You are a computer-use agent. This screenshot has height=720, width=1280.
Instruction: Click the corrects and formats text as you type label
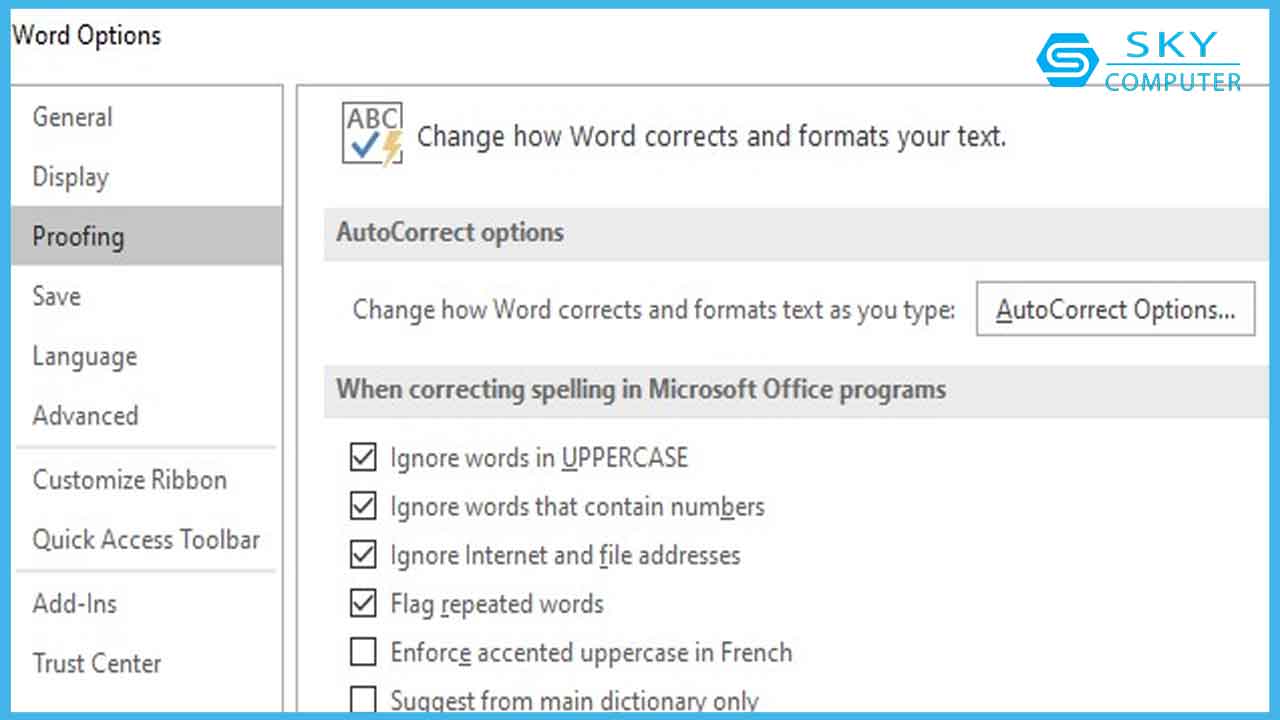654,309
